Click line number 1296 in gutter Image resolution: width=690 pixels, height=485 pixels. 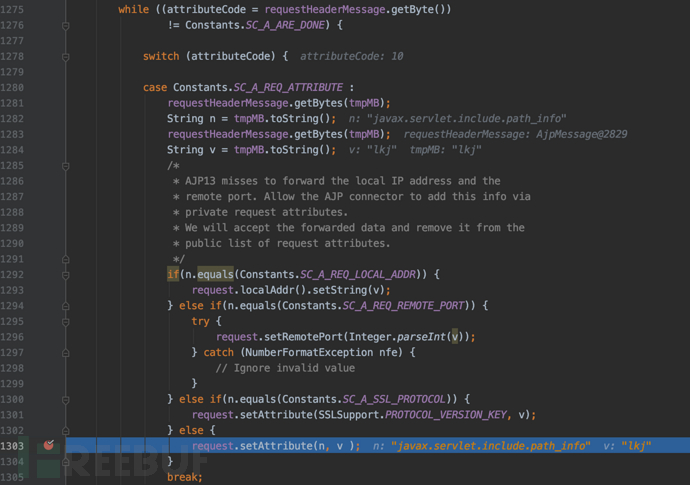pyautogui.click(x=12, y=337)
